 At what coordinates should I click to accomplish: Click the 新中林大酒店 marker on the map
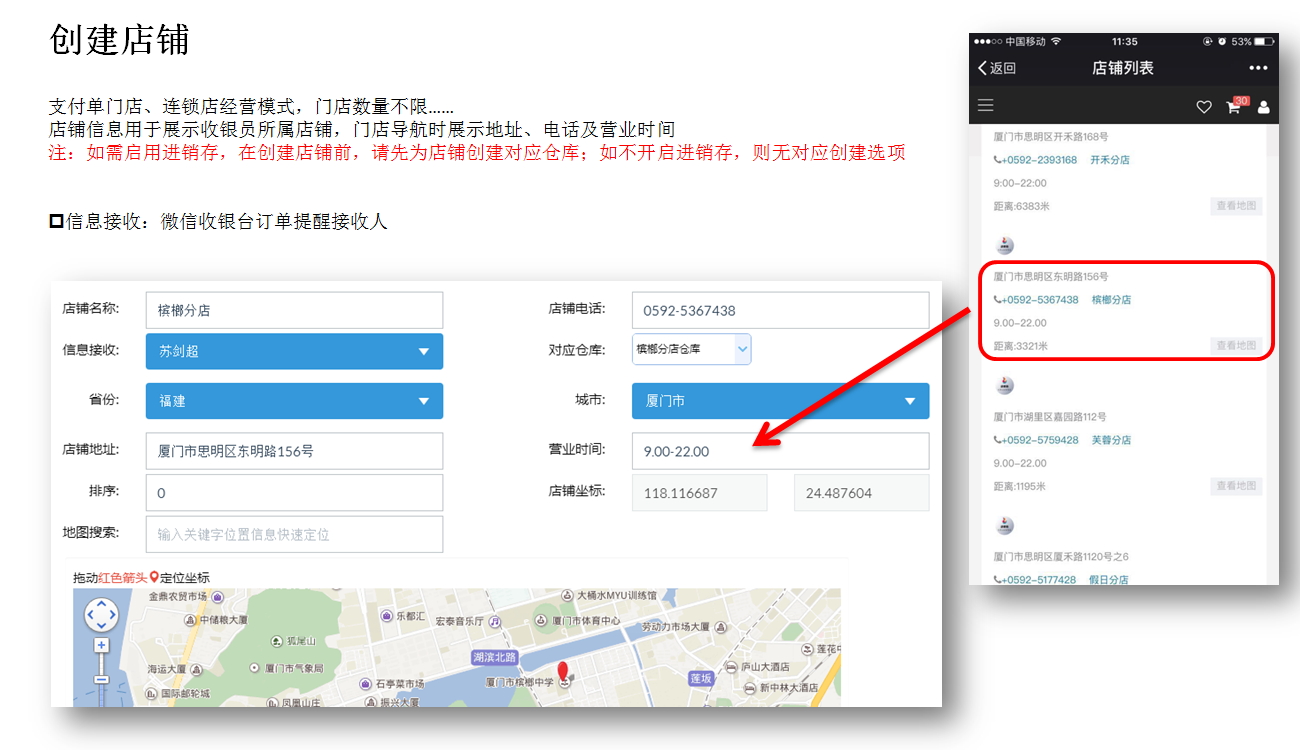[751, 688]
